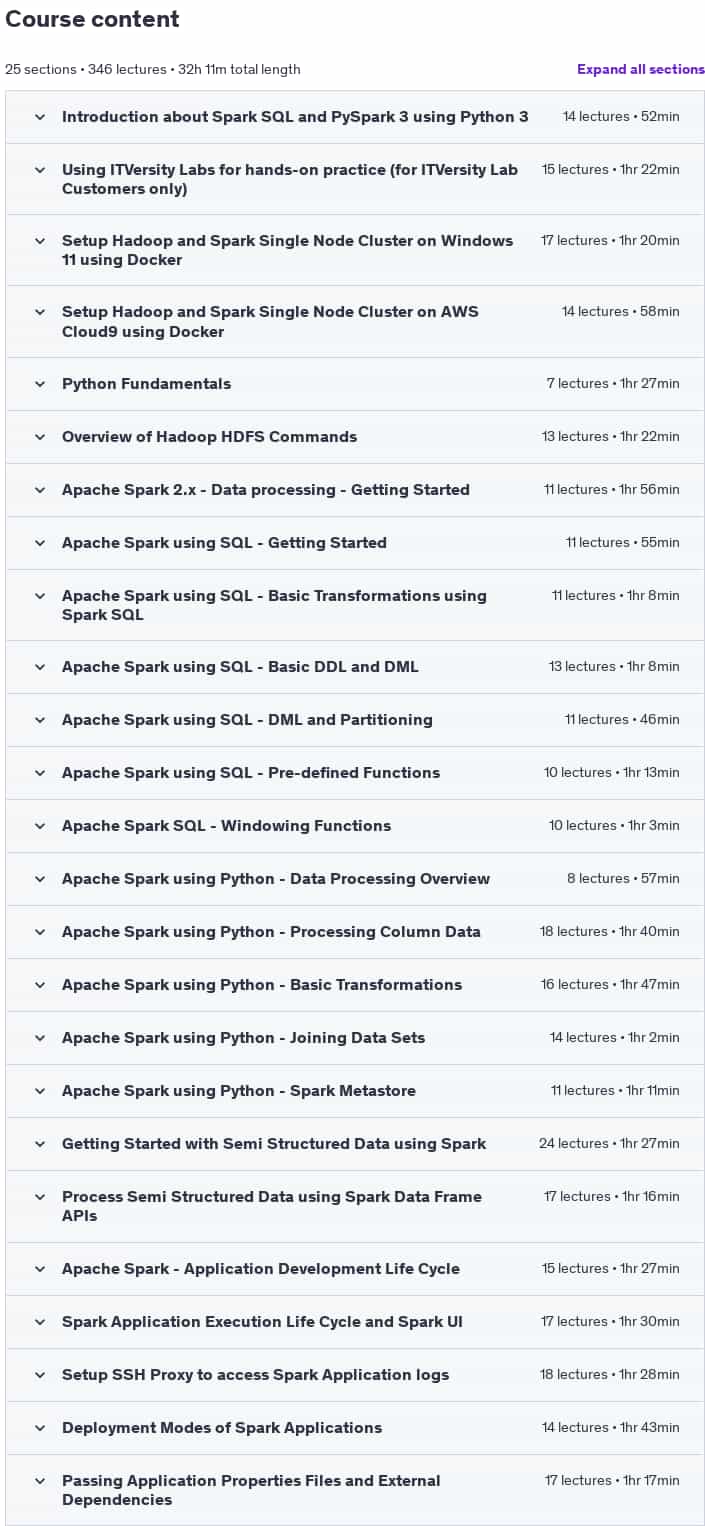Click '16 lectures • 1hr 47min' duration text
Viewport: 705px width, 1526px height.
pos(610,985)
